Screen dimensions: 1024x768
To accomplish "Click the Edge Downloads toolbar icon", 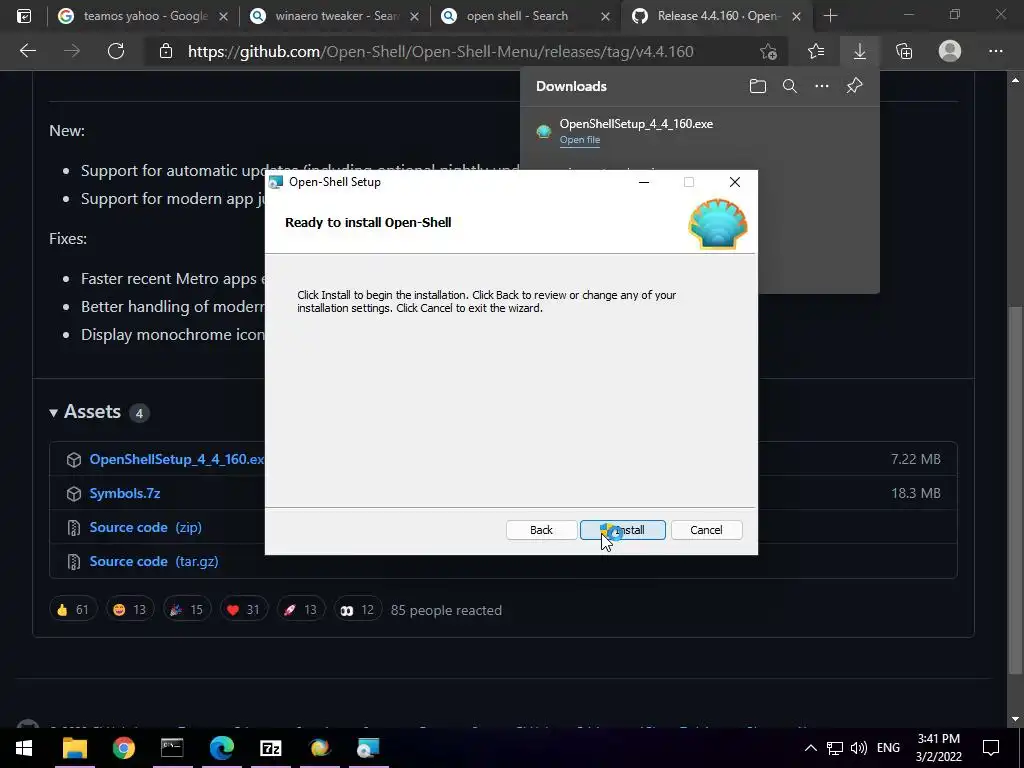I will [859, 51].
